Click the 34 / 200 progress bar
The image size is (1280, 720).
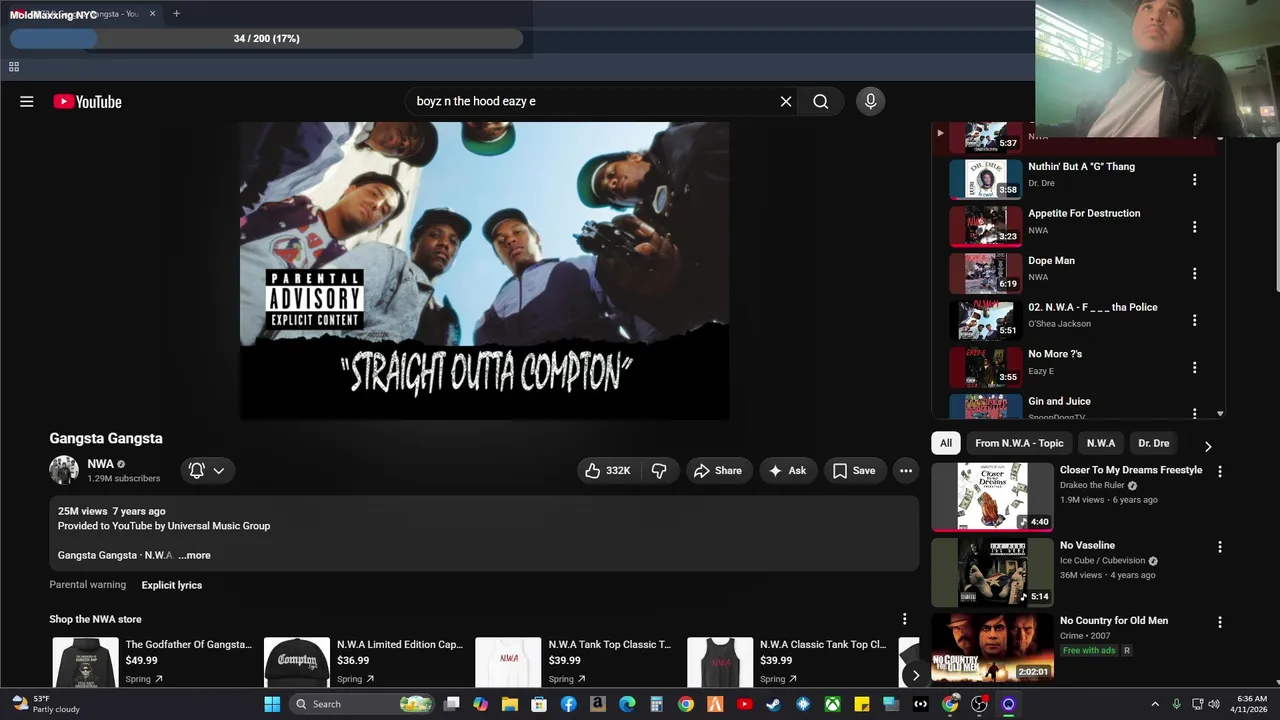[x=267, y=39]
